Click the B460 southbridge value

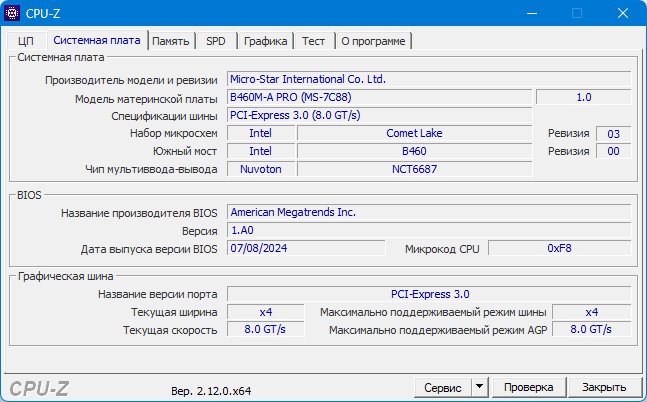pyautogui.click(x=414, y=151)
